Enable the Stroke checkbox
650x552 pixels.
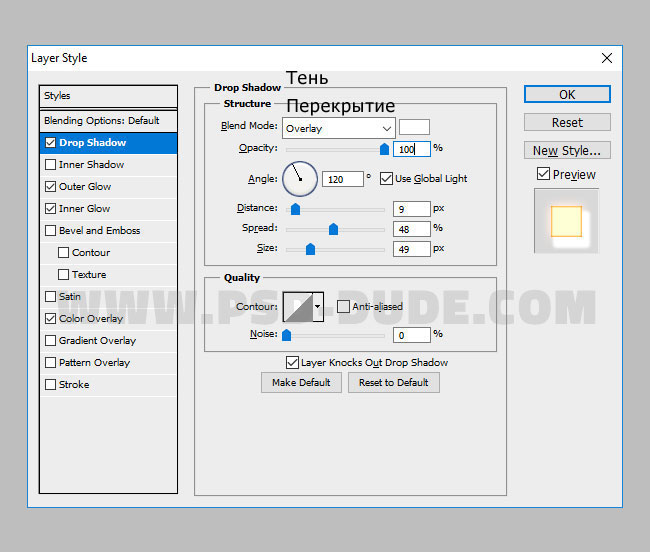point(50,384)
